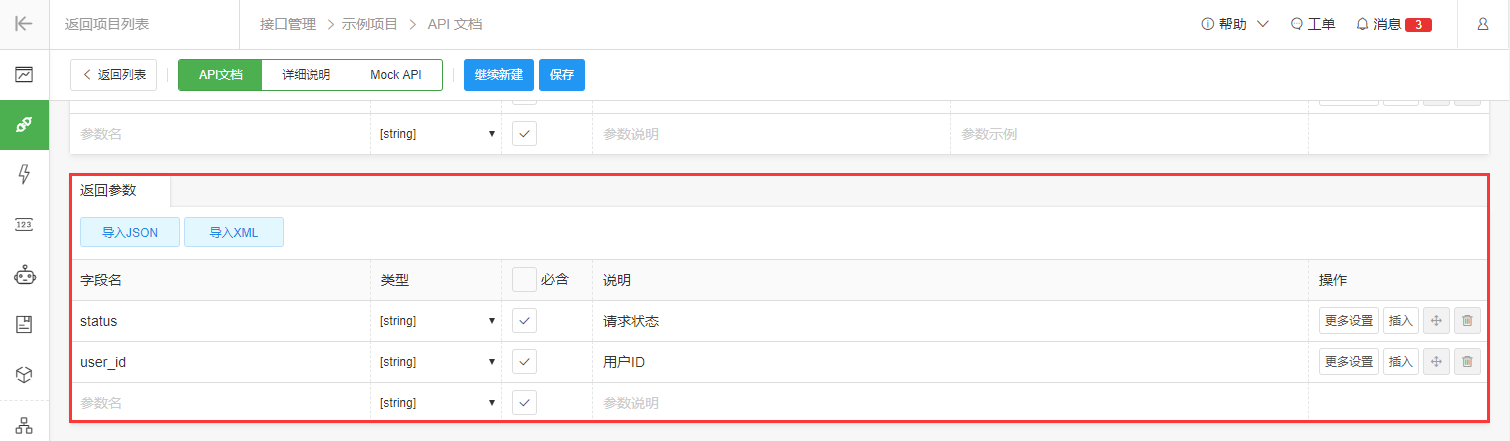Screen dimensions: 1510x441
Task: Open the robot icon in sidebar
Action: 24,274
